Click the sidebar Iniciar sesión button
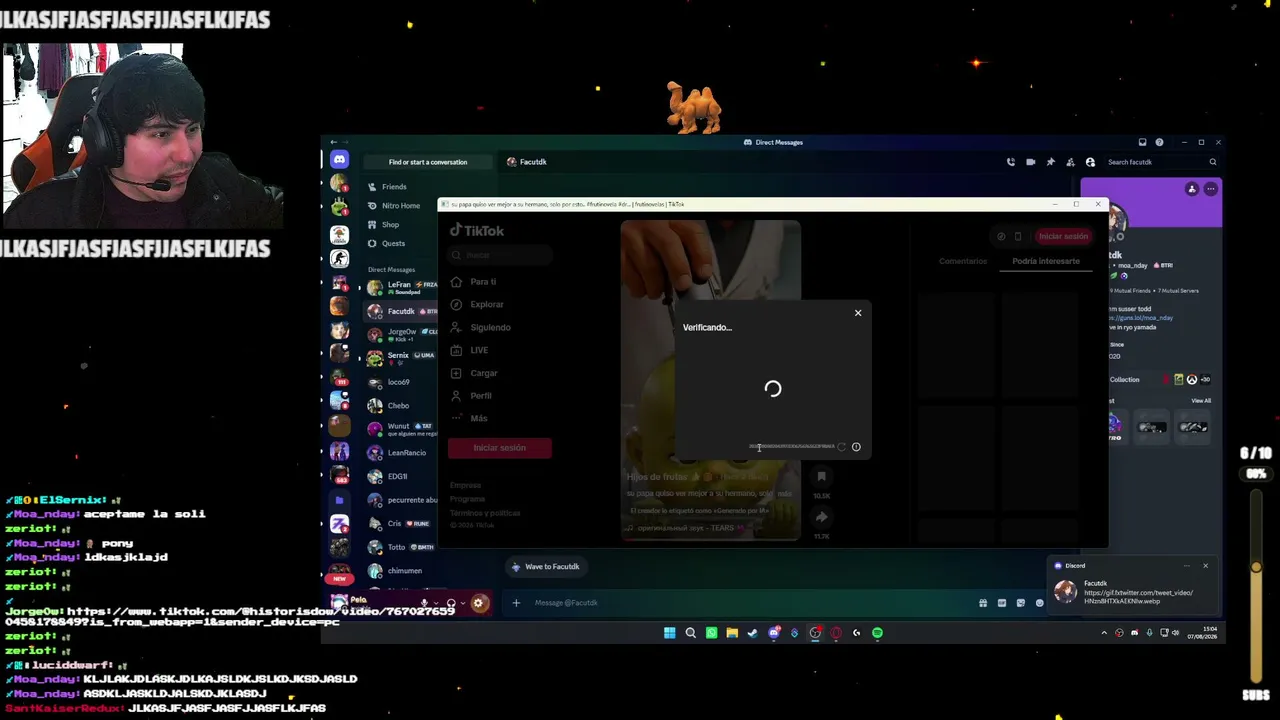 499,448
